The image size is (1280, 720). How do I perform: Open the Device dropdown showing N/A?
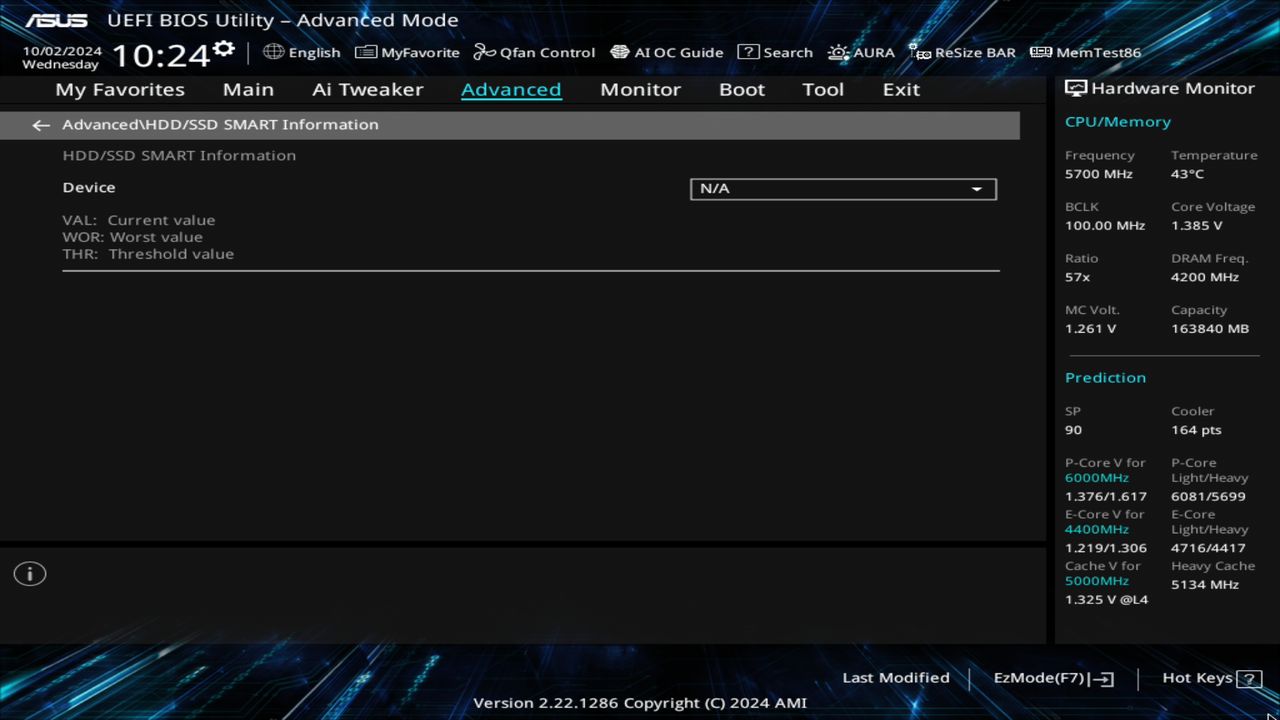coord(842,188)
